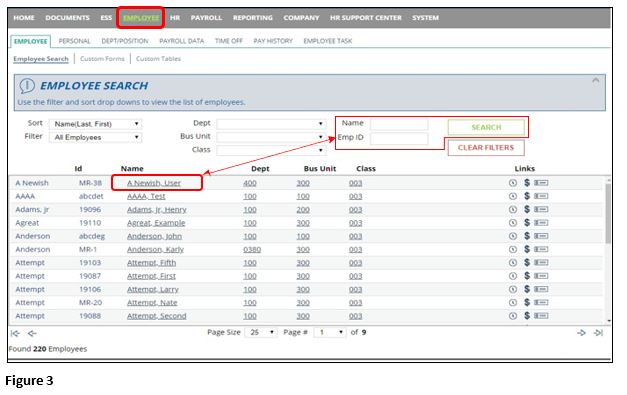This screenshot has width=627, height=395.
Task: Click the clock icon for Attempt, Second
Action: coord(513,316)
